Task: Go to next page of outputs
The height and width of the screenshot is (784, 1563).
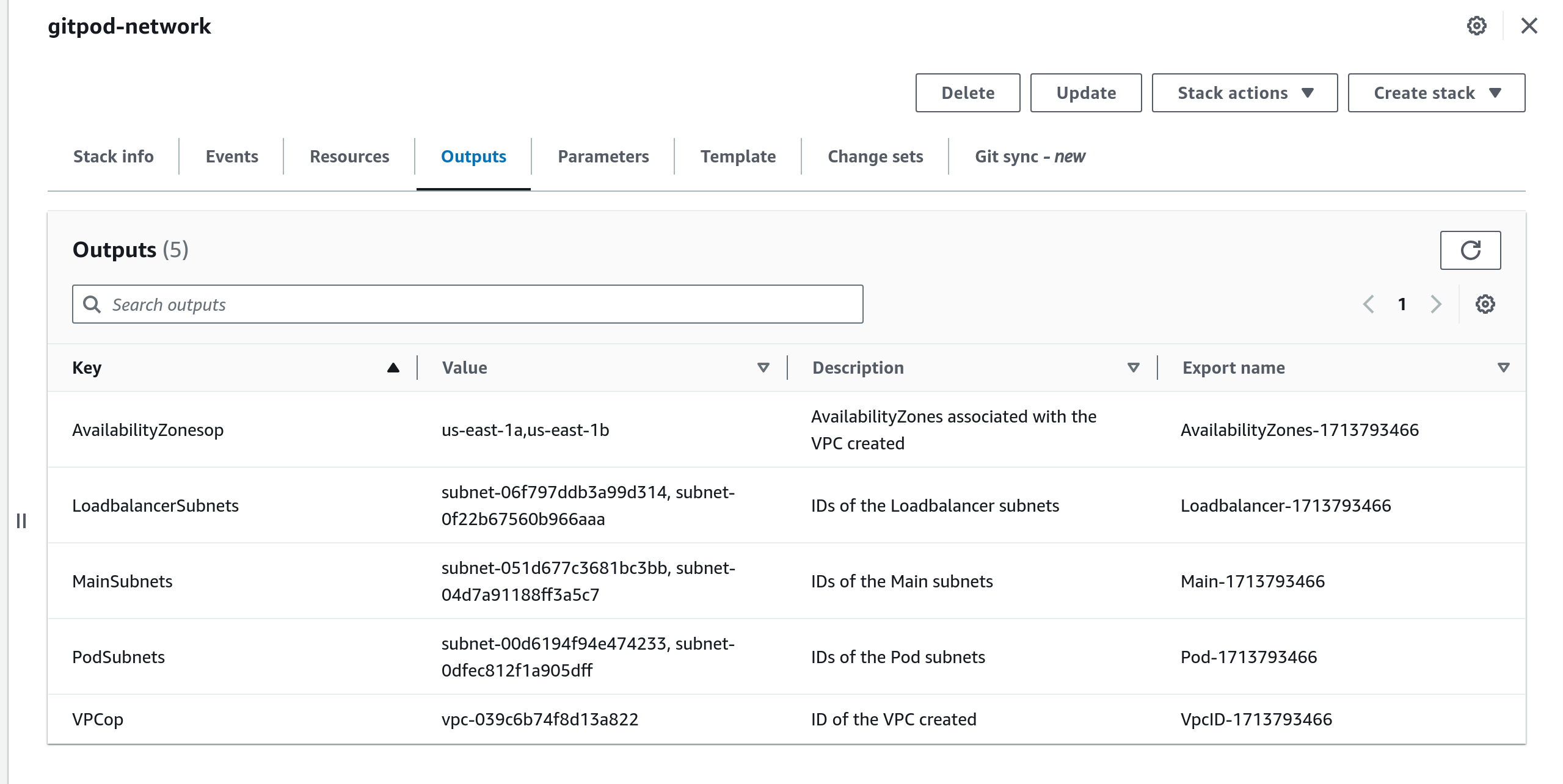Action: (1435, 304)
